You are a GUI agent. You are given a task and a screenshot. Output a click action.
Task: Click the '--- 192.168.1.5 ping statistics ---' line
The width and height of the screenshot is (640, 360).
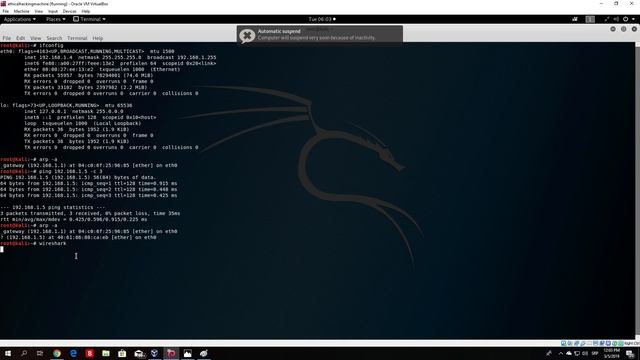[53, 207]
